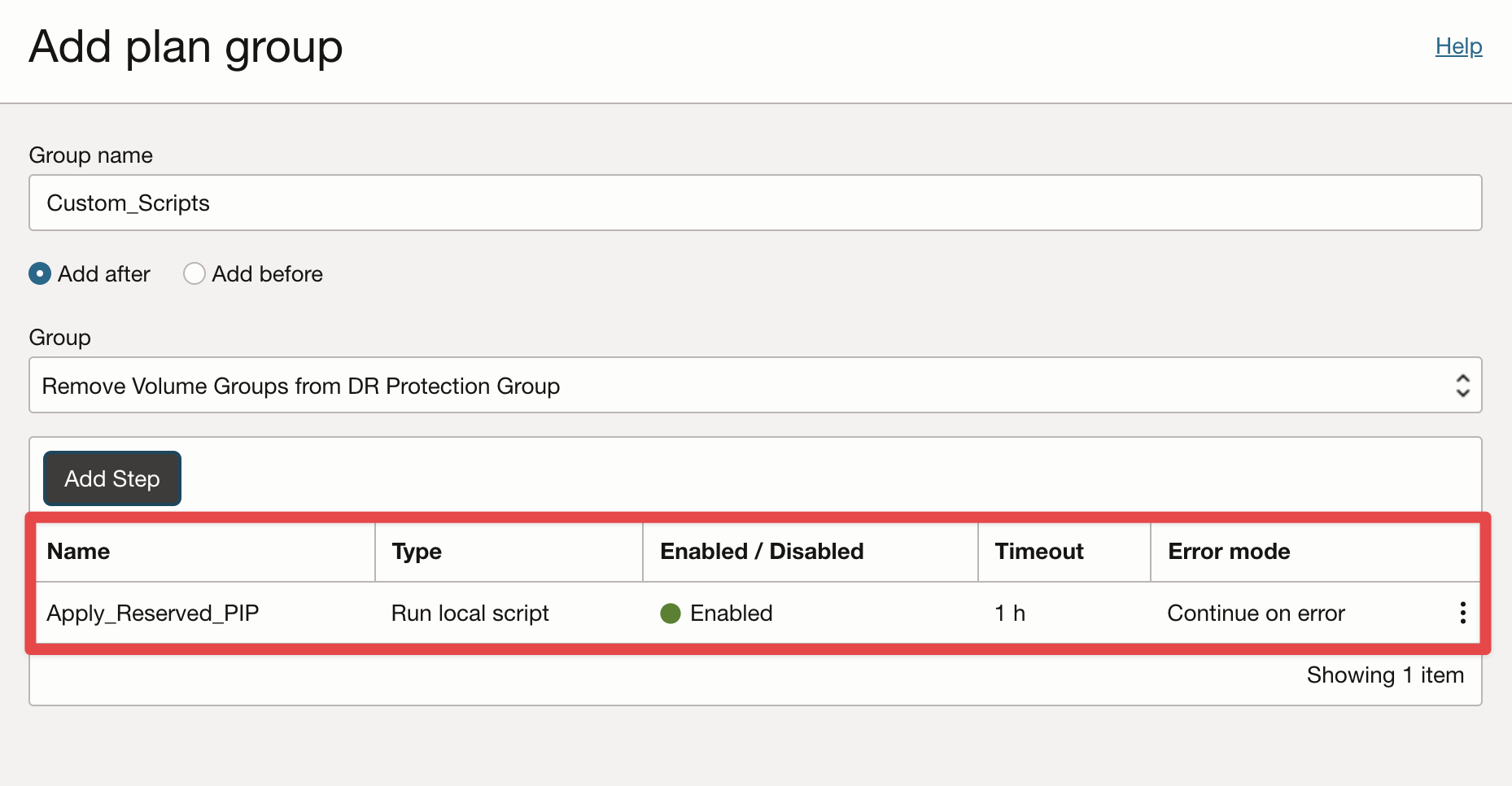Image resolution: width=1512 pixels, height=786 pixels.
Task: Click the Continue on error cell
Action: (1256, 614)
